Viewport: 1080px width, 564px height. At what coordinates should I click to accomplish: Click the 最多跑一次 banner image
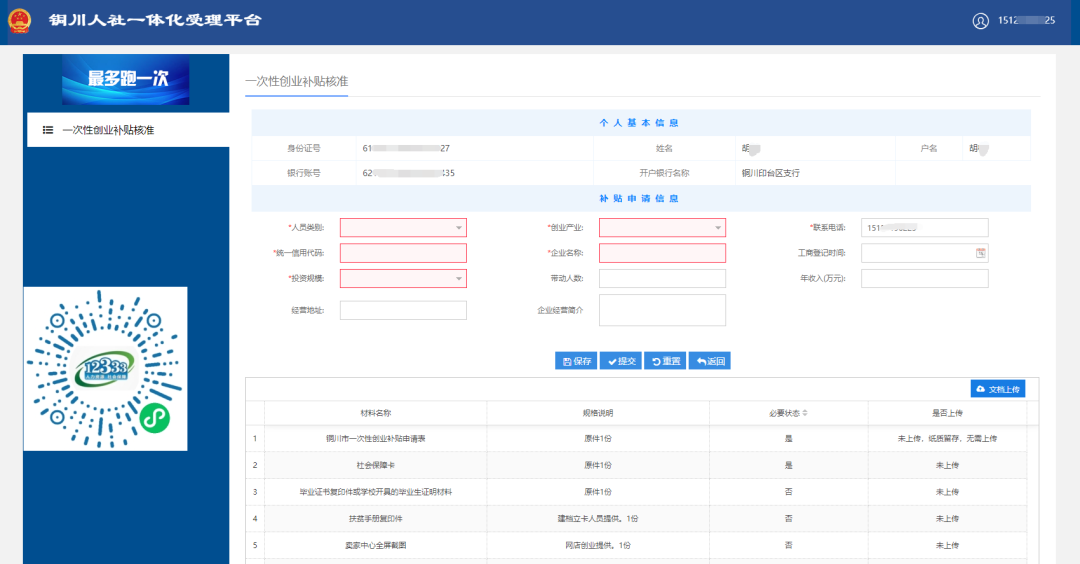tap(125, 80)
